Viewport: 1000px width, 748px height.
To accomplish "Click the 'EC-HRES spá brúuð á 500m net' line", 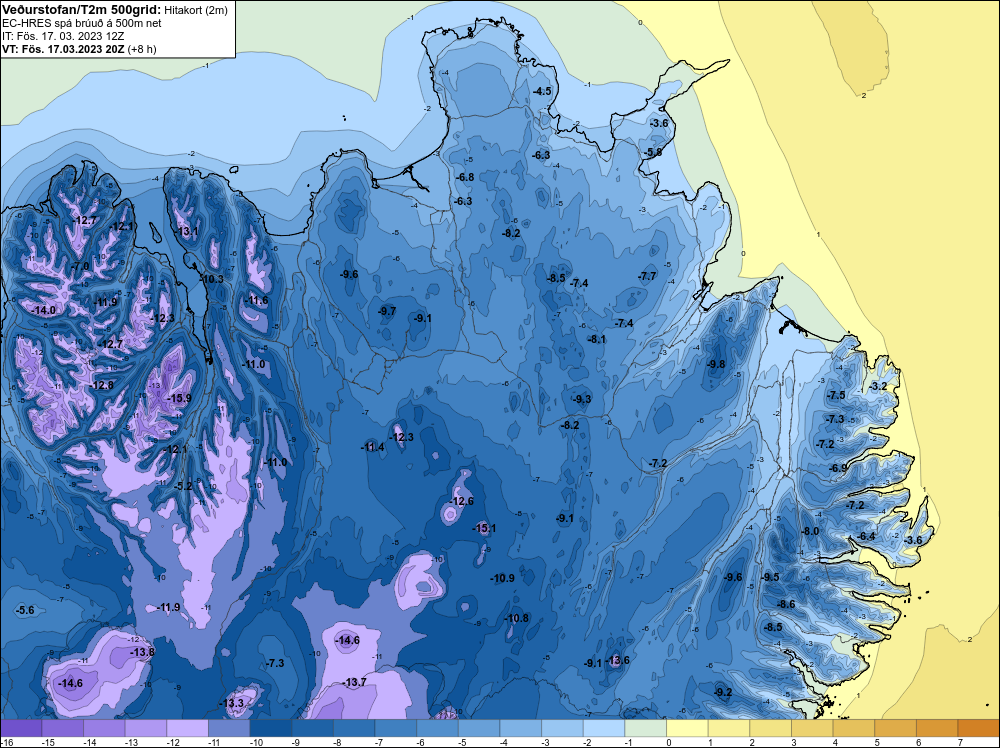I will pyautogui.click(x=82, y=23).
